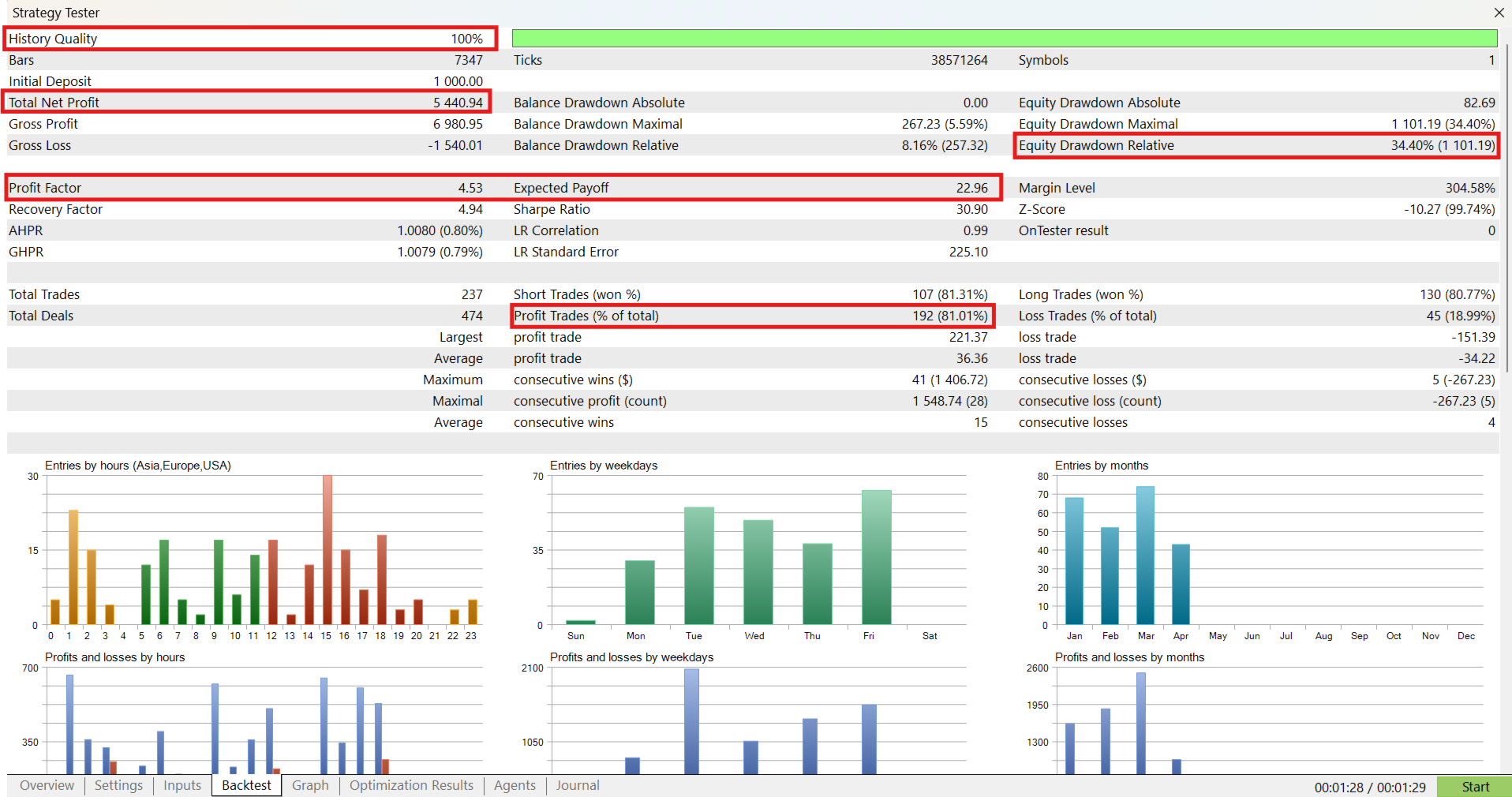The width and height of the screenshot is (1512, 797).
Task: Click the hour 15 bar in Entries by hours
Action: point(327,550)
